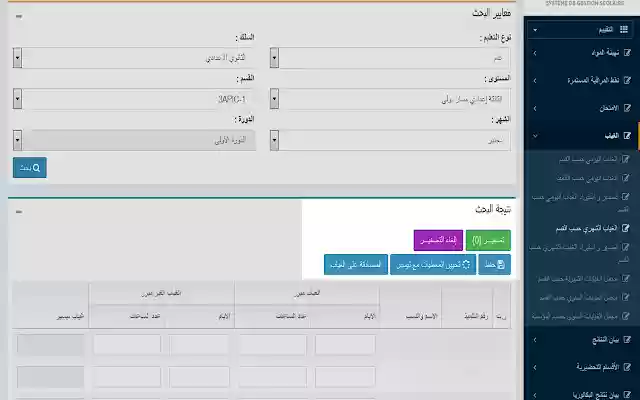The width and height of the screenshot is (640, 400).
Task: Open الغياب اليومي حسب التلميذ submenu item
Action: coord(593,178)
